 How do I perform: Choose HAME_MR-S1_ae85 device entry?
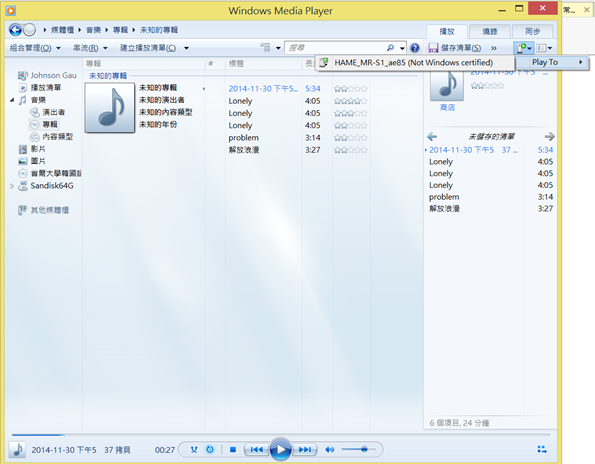[415, 63]
